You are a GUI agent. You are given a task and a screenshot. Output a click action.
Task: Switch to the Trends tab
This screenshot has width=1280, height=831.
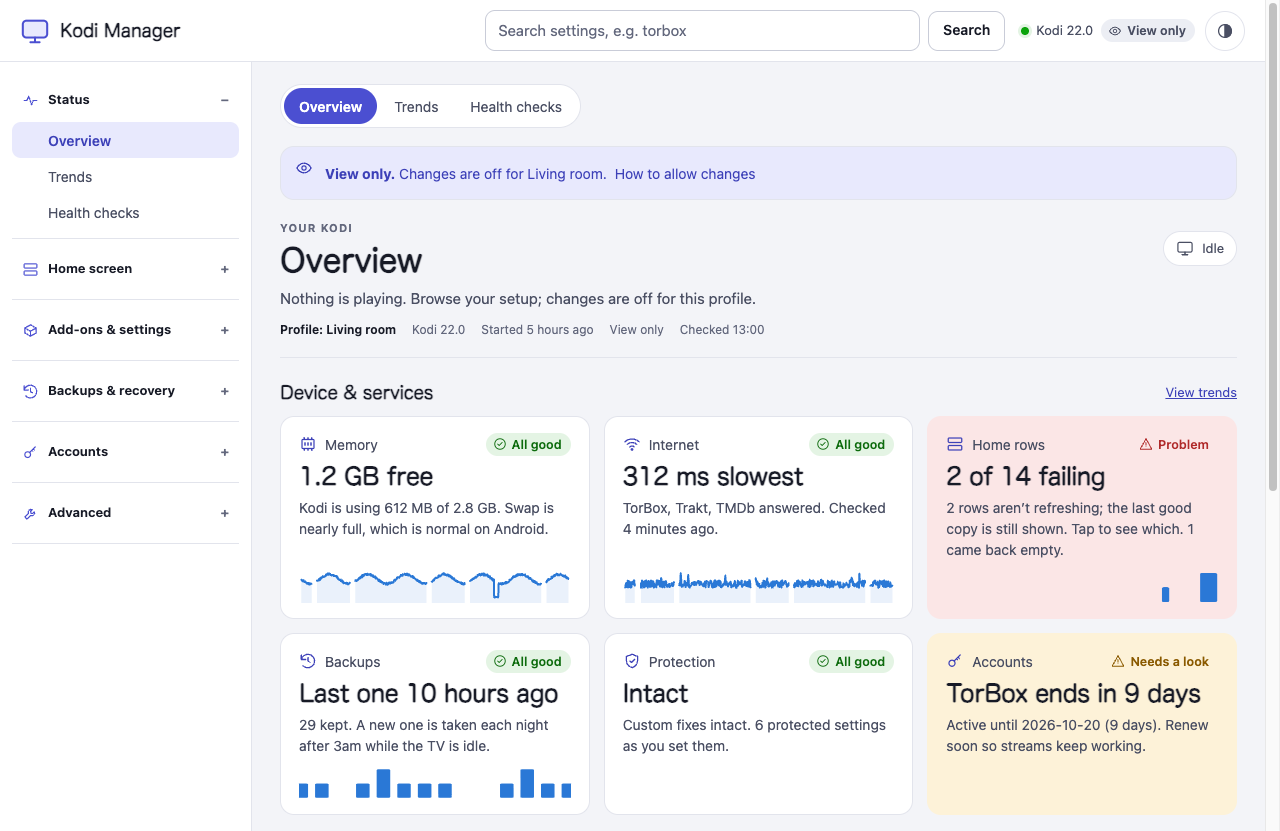(416, 107)
